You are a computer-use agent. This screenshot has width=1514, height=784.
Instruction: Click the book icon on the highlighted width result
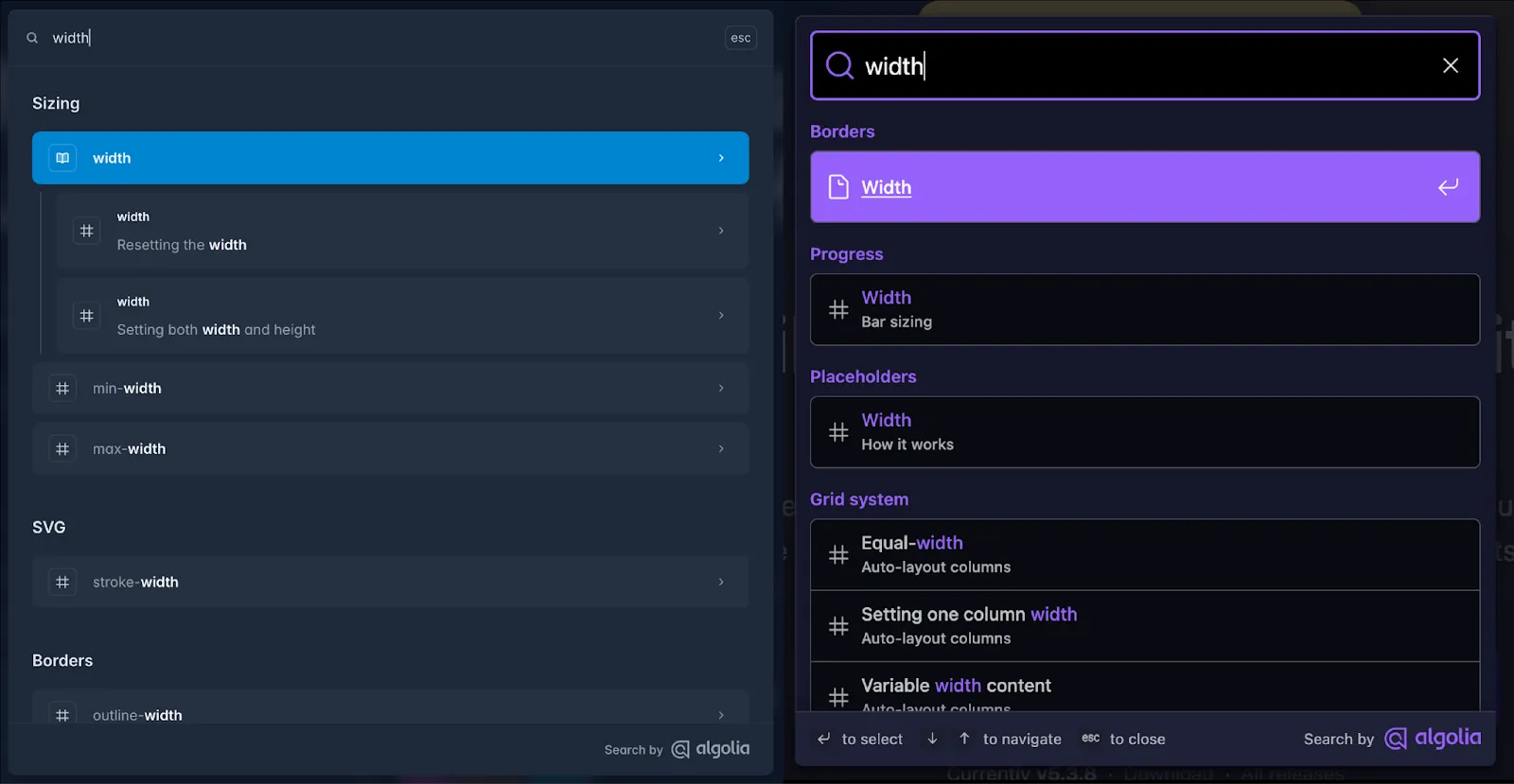62,158
